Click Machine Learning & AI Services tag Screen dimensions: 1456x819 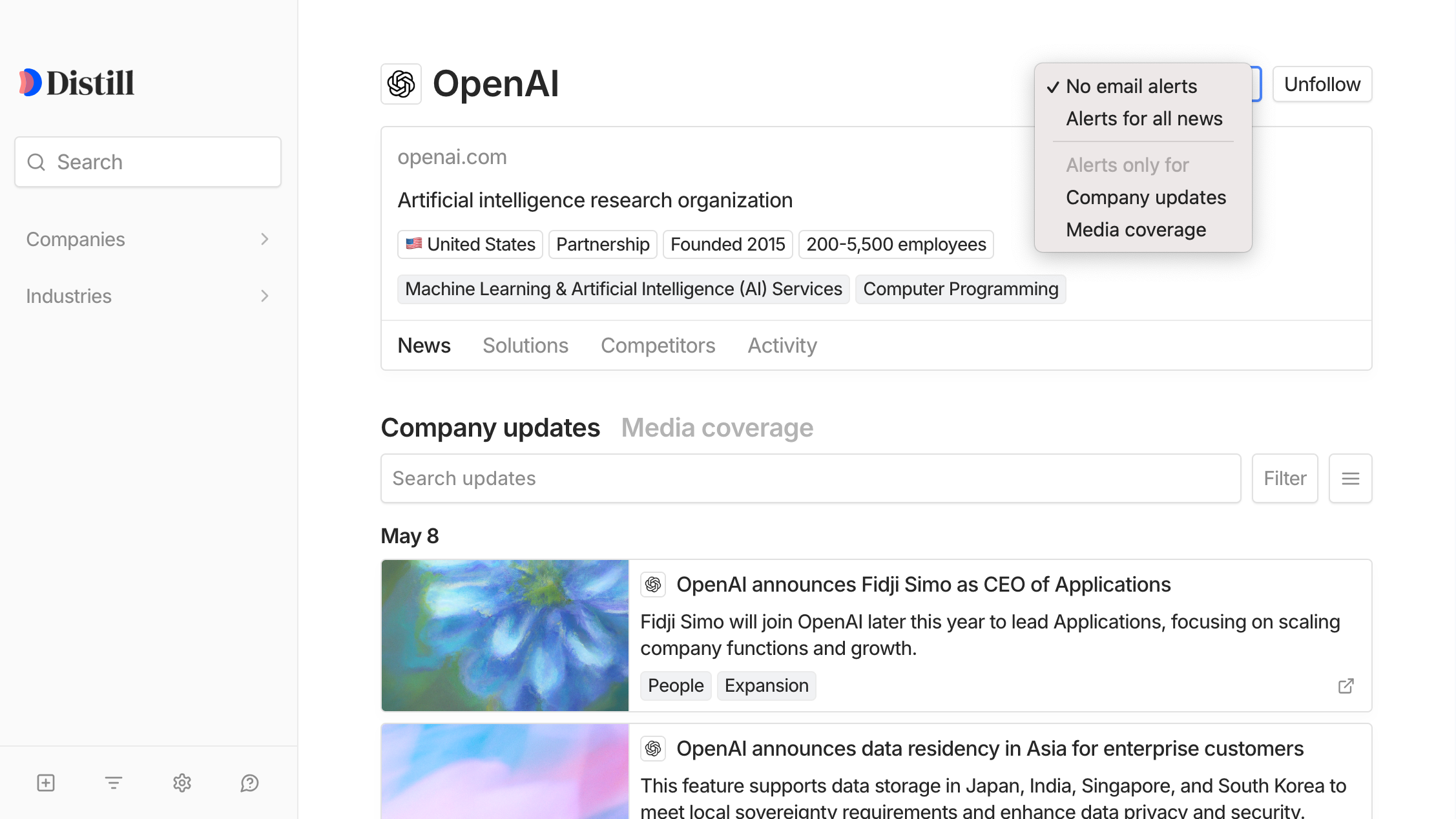(x=623, y=289)
